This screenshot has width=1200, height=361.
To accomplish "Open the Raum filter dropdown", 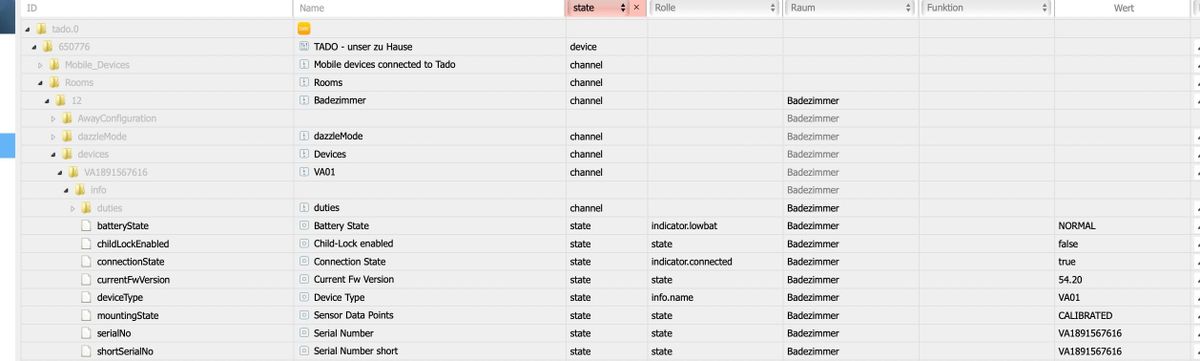I will [x=850, y=8].
